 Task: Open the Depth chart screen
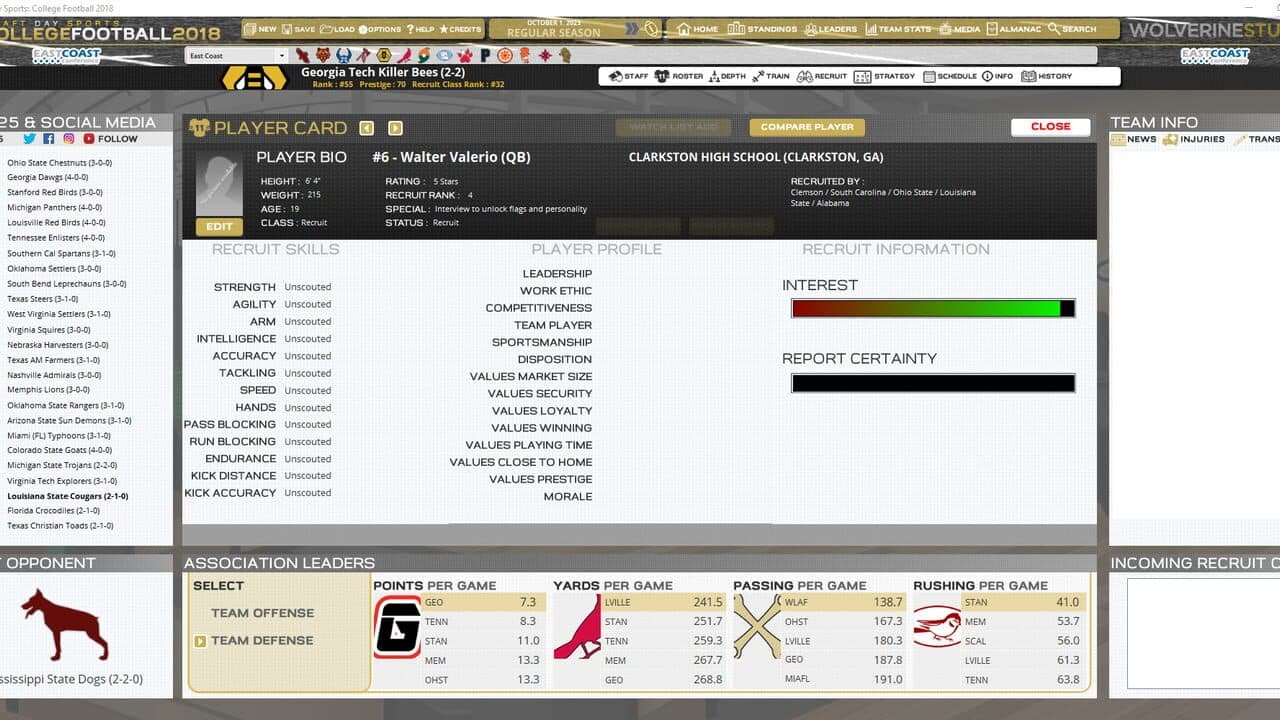[727, 76]
